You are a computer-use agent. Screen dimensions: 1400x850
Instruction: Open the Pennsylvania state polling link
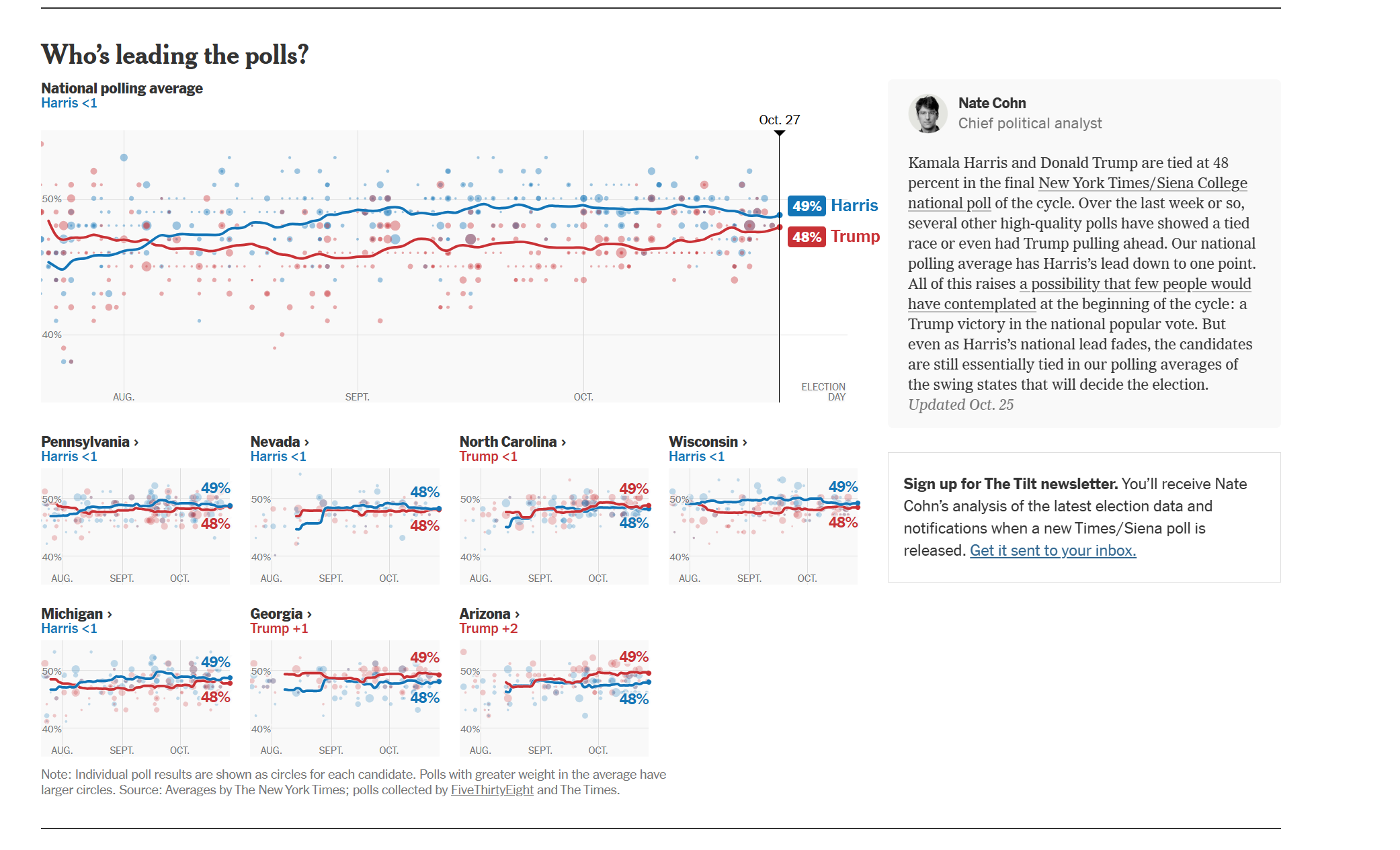(x=90, y=442)
